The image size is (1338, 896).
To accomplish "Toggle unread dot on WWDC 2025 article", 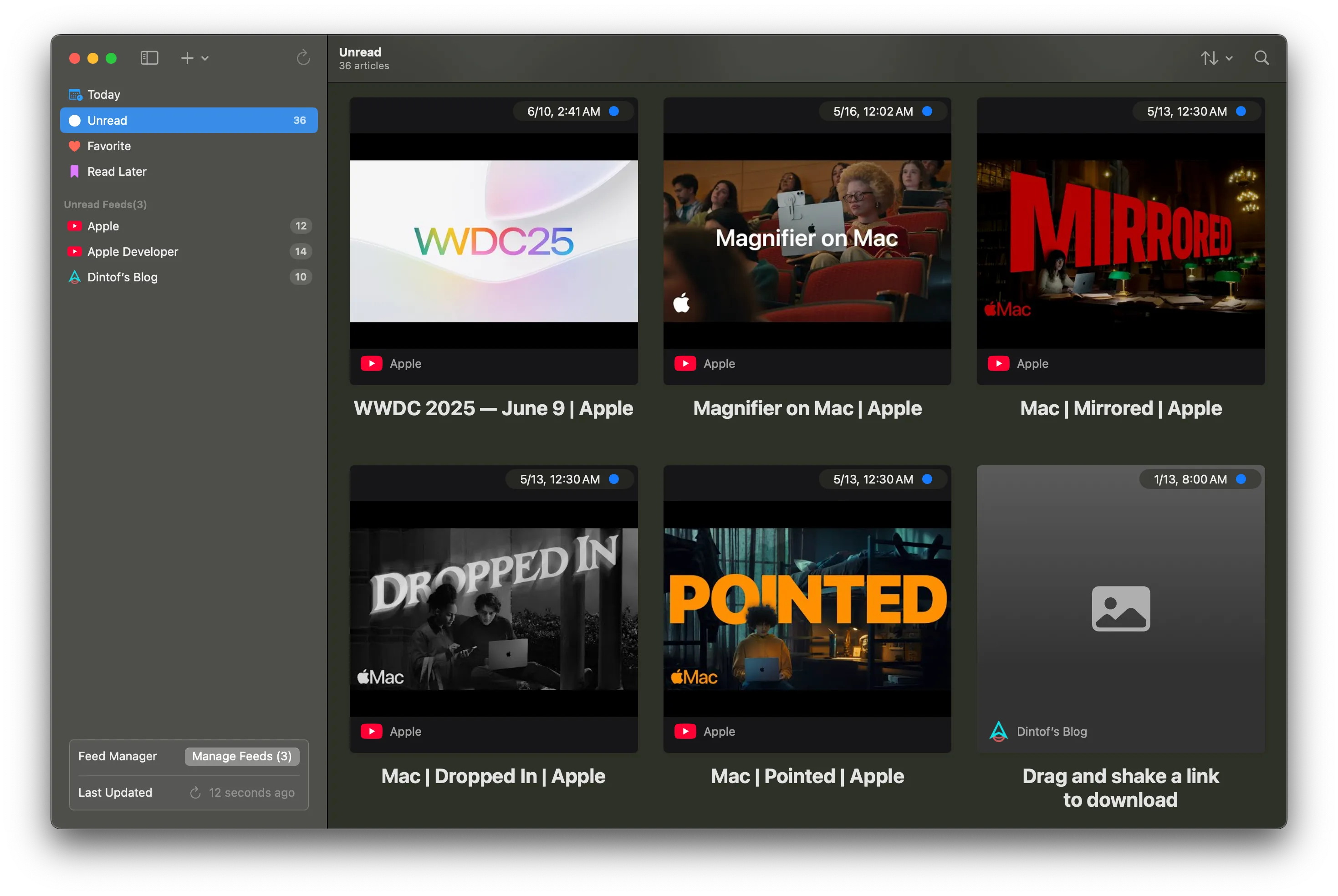I will pos(614,112).
